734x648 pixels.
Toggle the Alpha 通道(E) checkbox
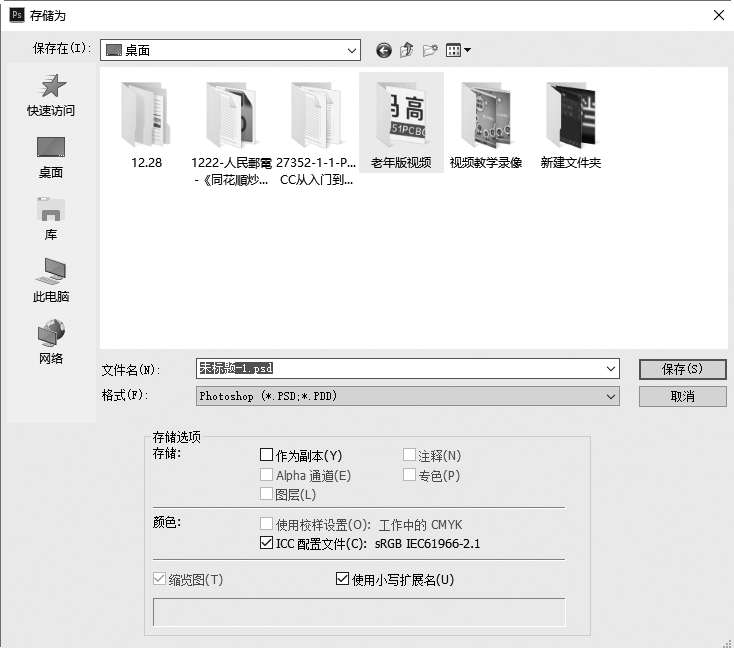click(266, 475)
